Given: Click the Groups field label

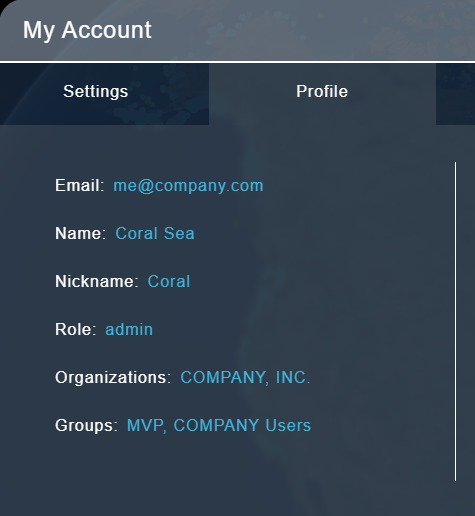Looking at the screenshot, I should coord(86,426).
